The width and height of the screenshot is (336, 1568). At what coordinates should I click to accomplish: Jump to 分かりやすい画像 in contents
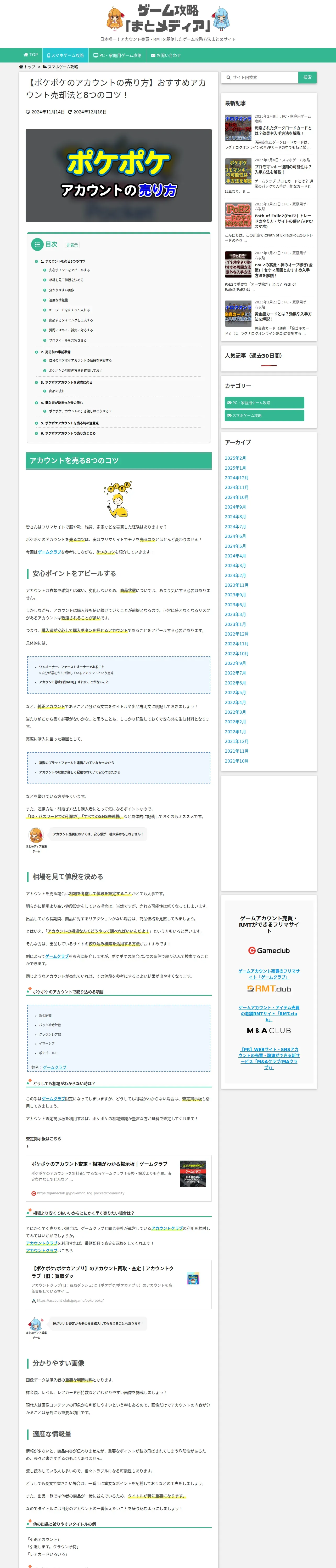pos(61,290)
